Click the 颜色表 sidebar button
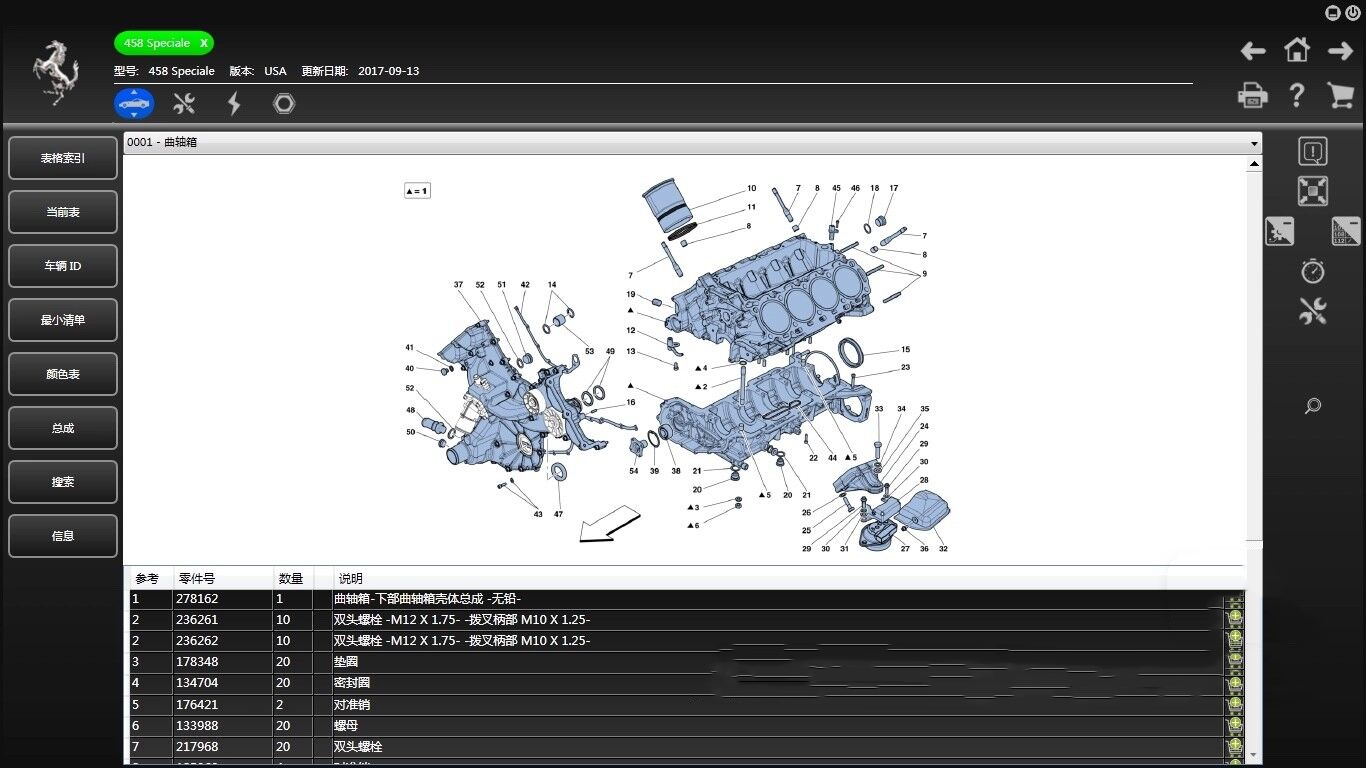1366x768 pixels. click(x=63, y=374)
